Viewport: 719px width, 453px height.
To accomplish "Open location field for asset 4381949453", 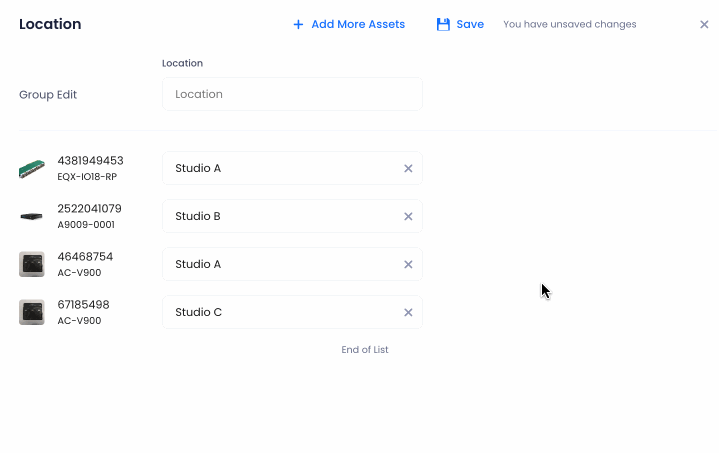I will coord(292,168).
